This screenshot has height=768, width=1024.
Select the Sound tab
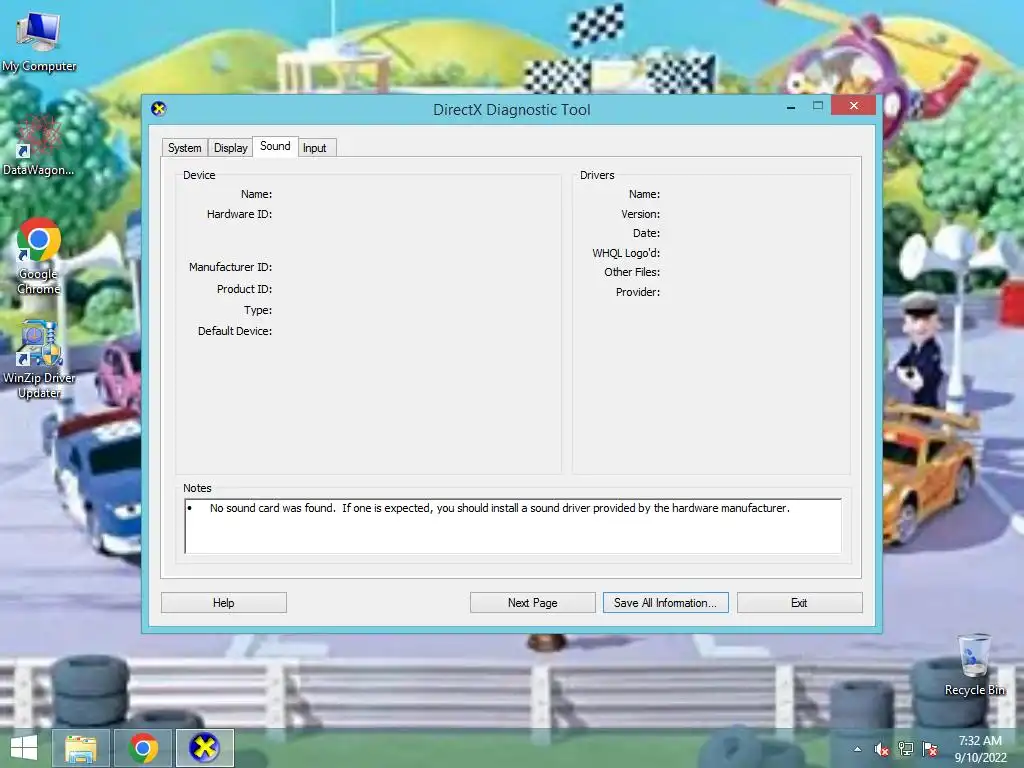(276, 146)
